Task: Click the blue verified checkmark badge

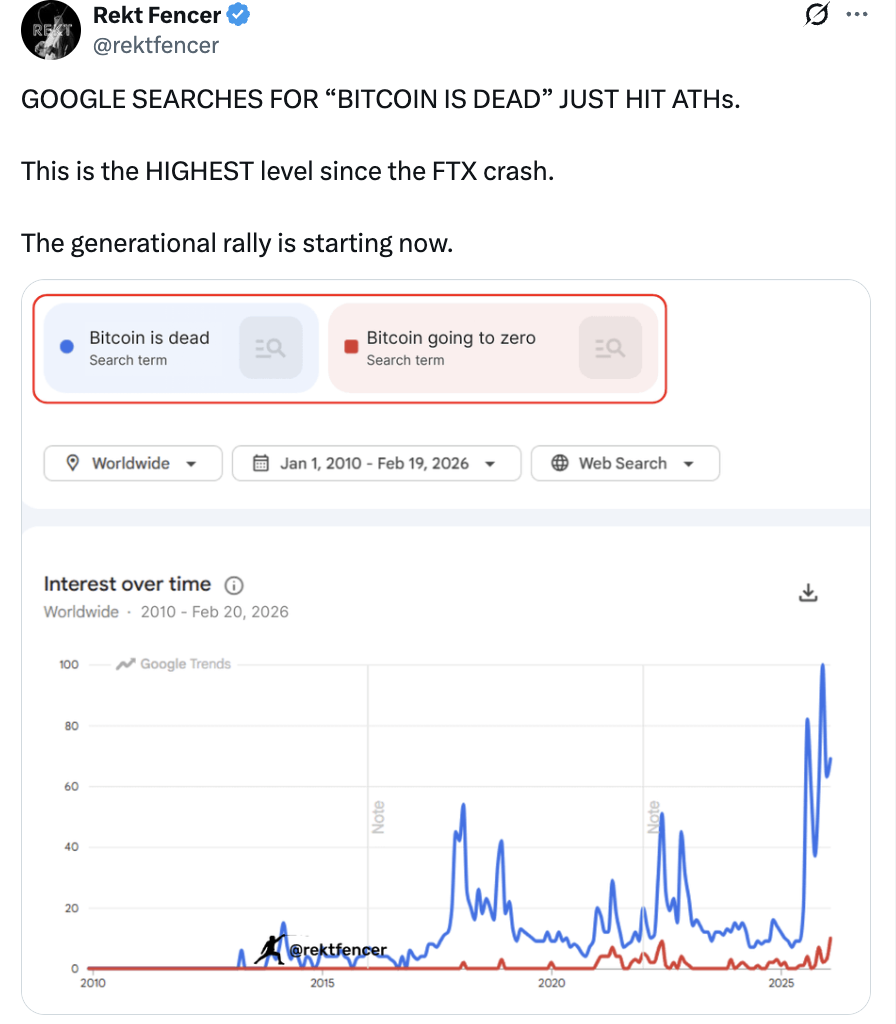Action: (239, 15)
